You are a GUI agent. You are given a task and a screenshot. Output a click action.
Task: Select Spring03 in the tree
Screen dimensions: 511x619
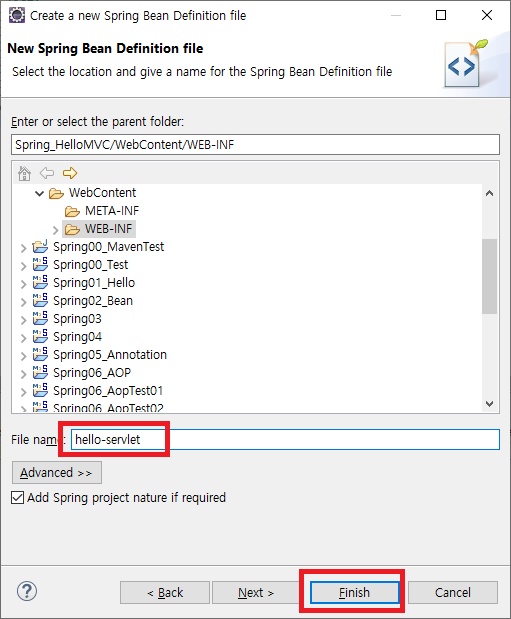coord(77,319)
